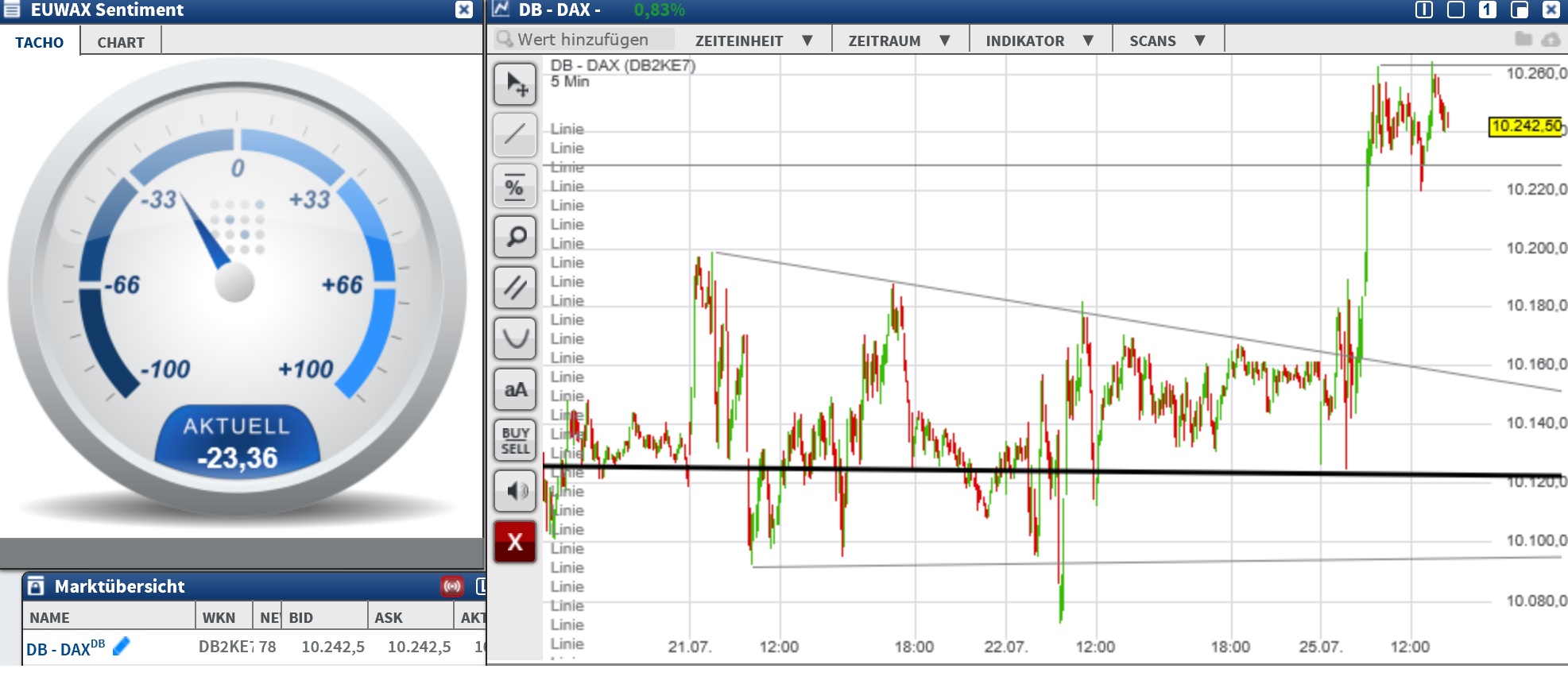This screenshot has height=688, width=1568.
Task: Select the line drawing tool
Action: (515, 135)
